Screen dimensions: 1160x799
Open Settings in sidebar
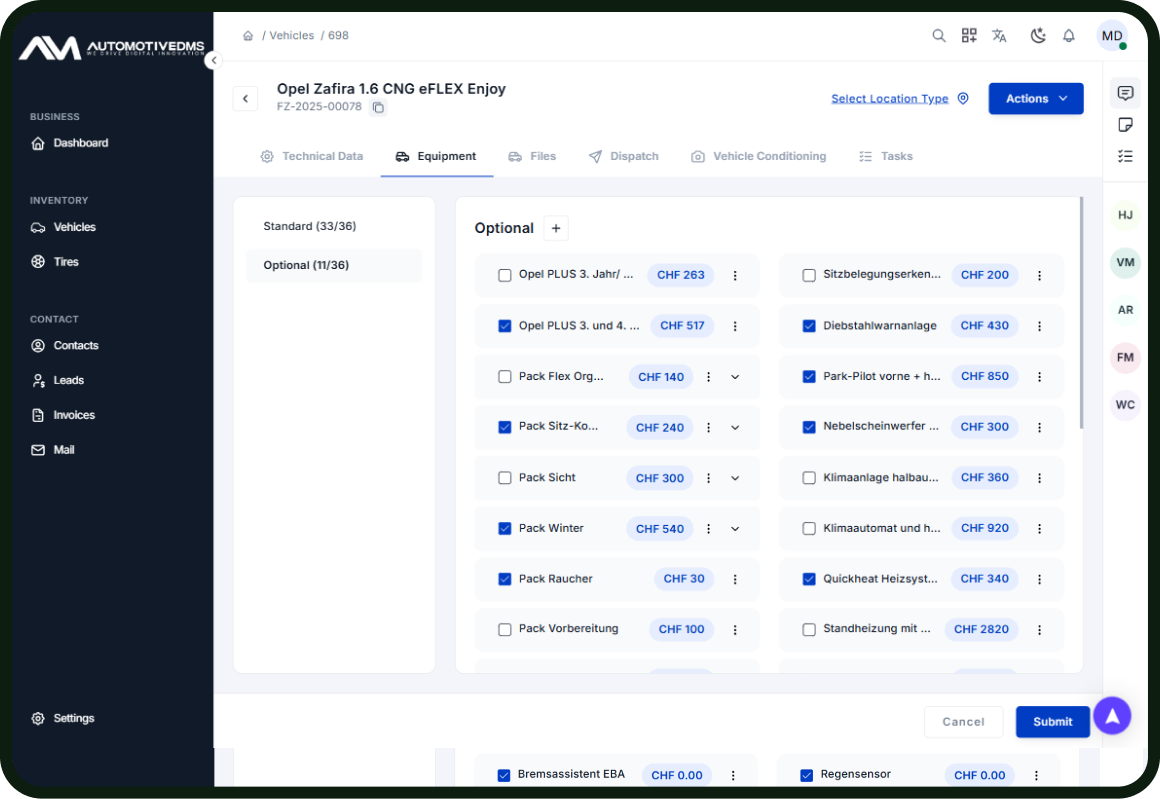point(63,718)
